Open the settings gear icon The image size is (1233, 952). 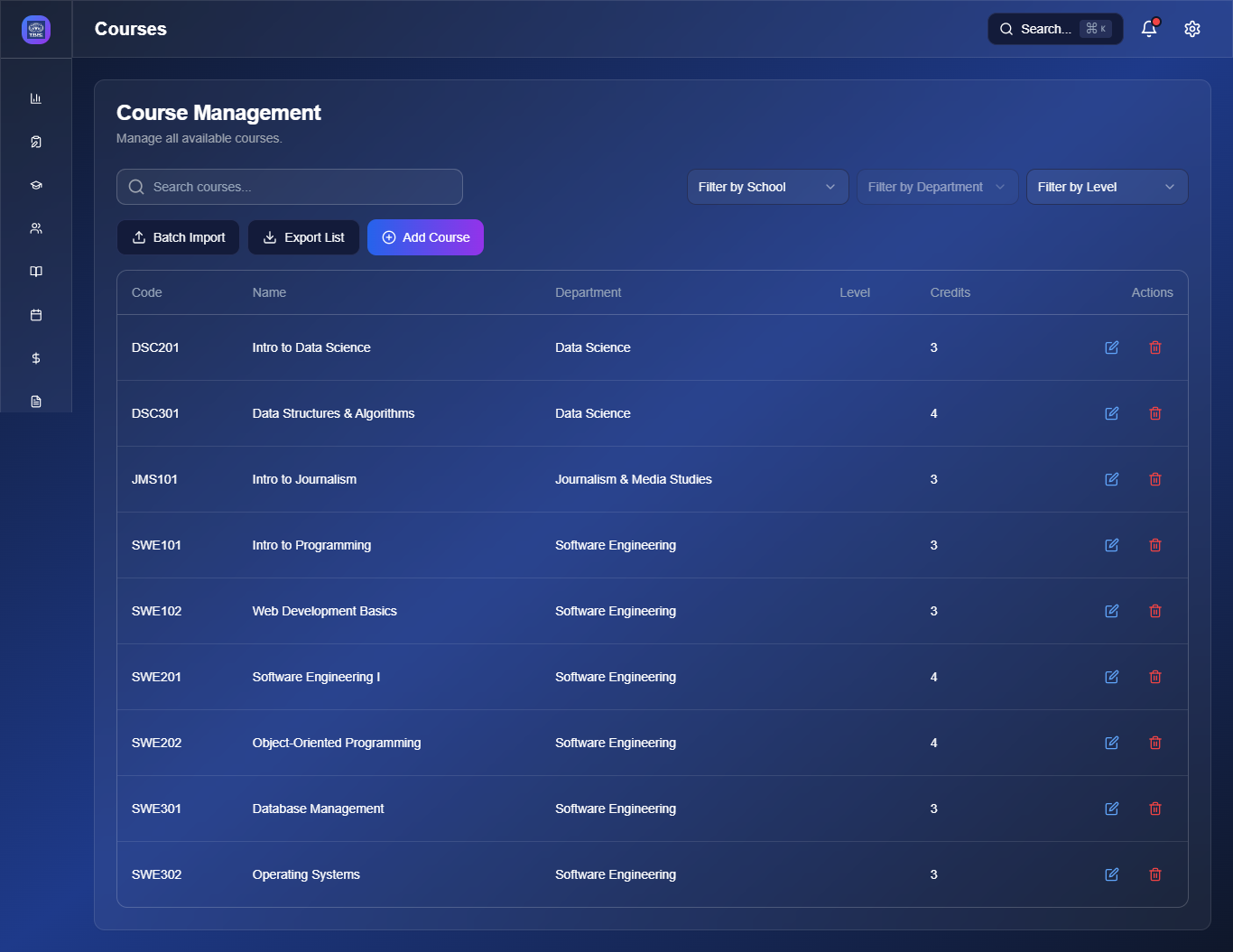1192,29
